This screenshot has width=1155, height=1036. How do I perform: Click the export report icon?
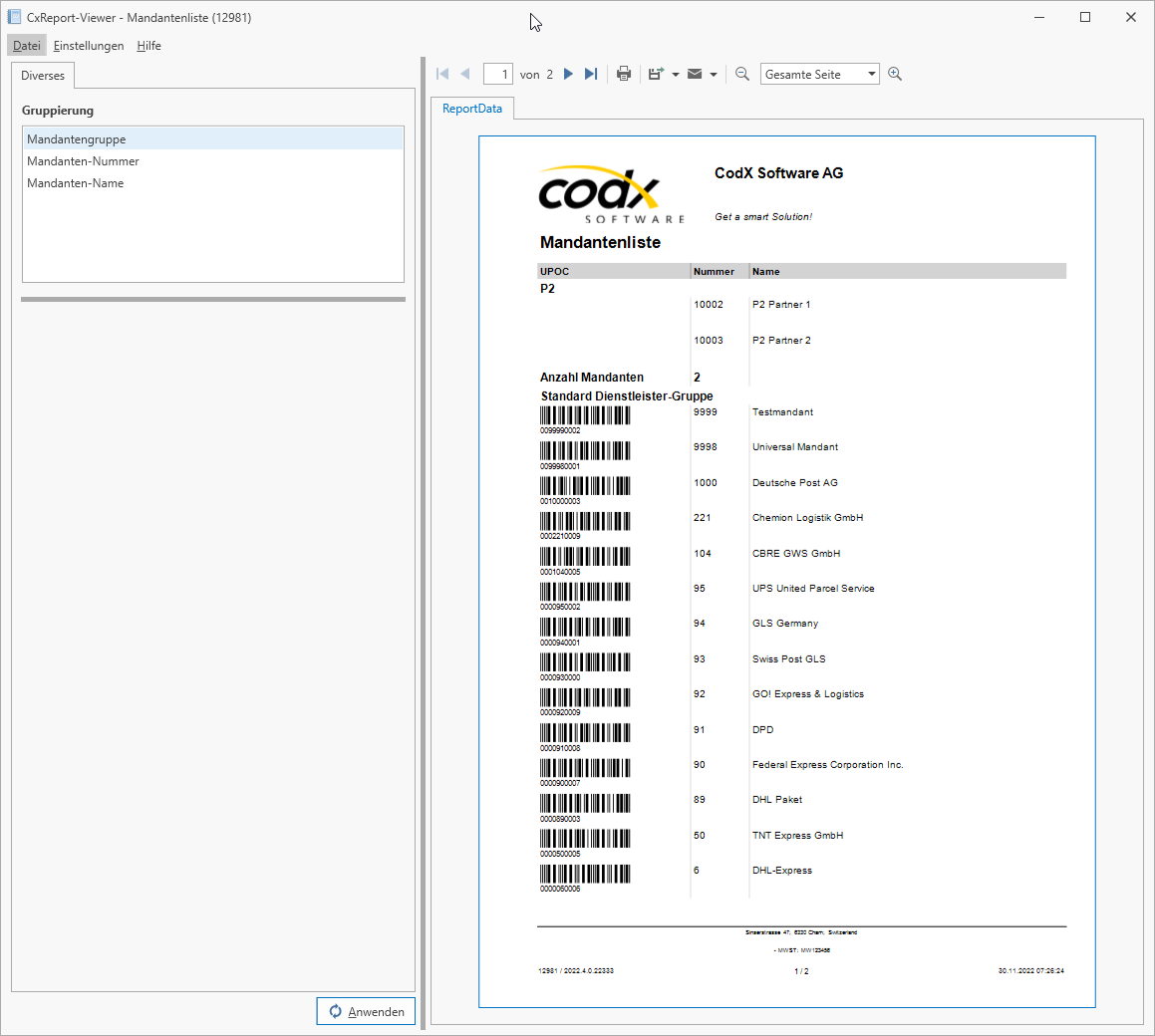[x=656, y=74]
